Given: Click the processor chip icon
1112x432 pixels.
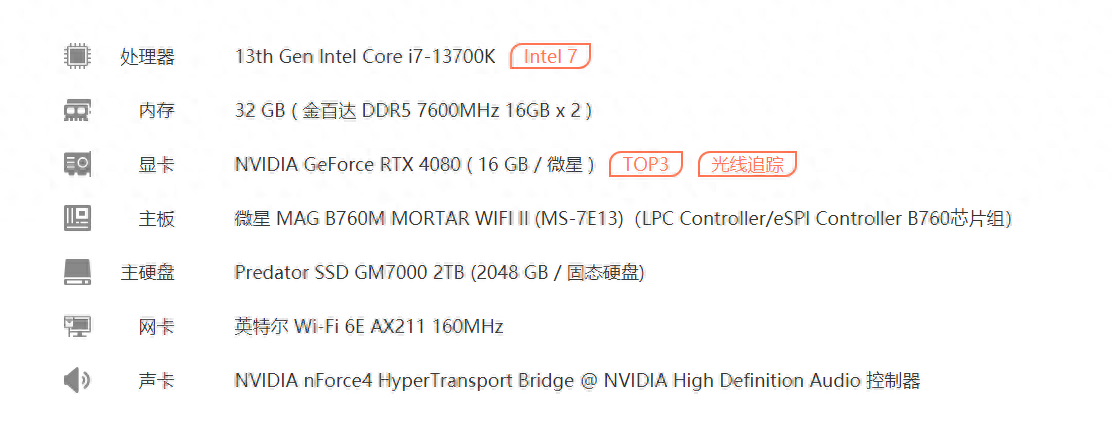Looking at the screenshot, I should click(77, 56).
